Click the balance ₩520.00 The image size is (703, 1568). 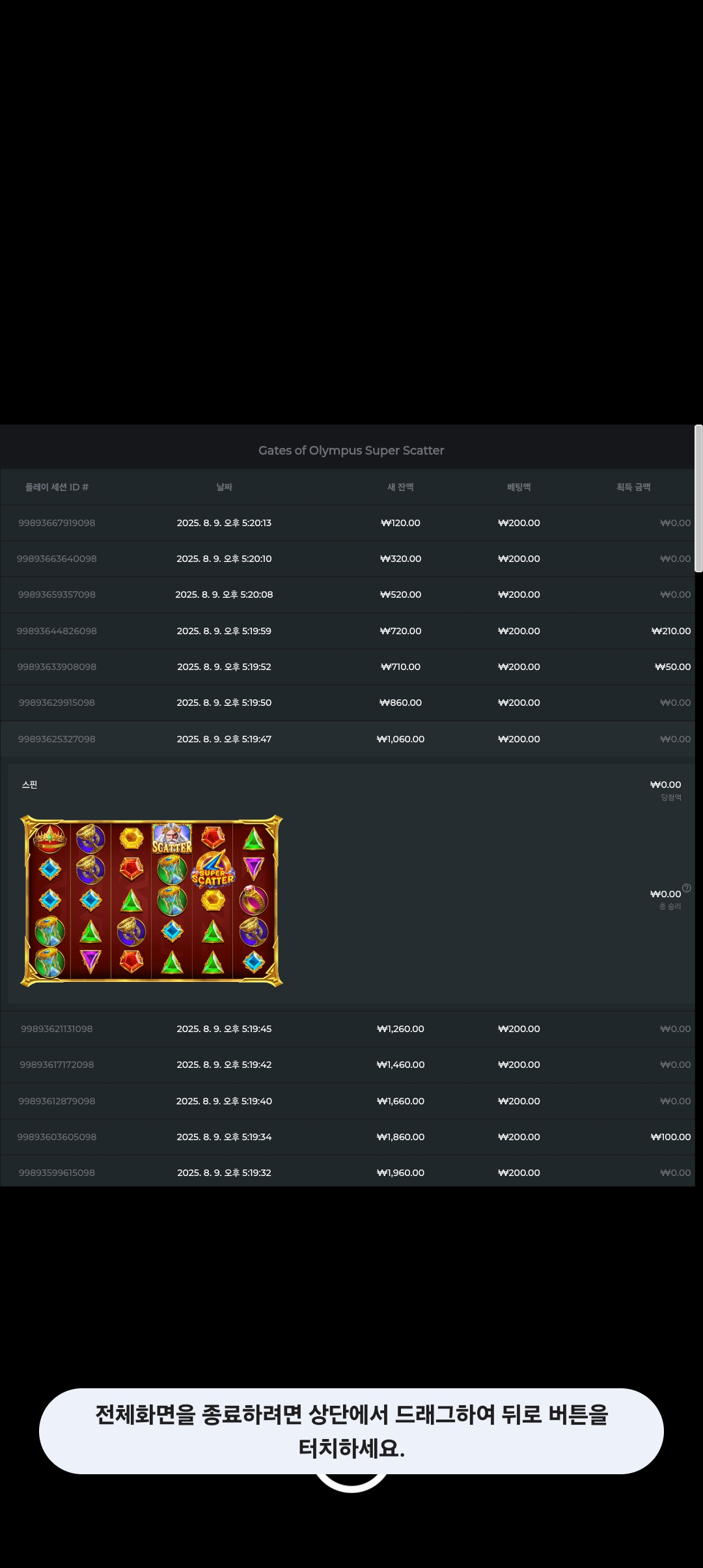[400, 595]
